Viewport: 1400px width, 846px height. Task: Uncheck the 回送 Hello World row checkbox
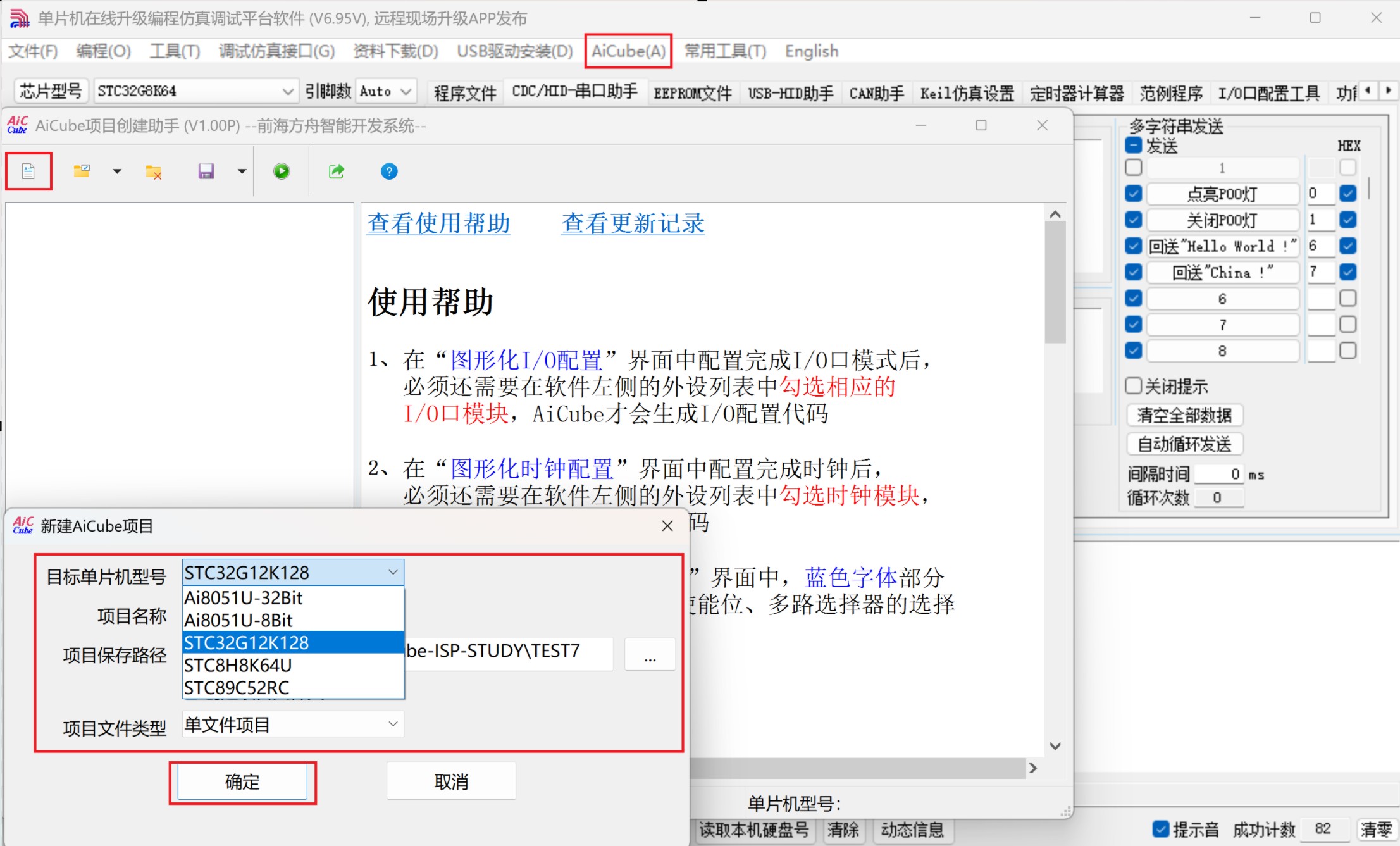[1134, 246]
